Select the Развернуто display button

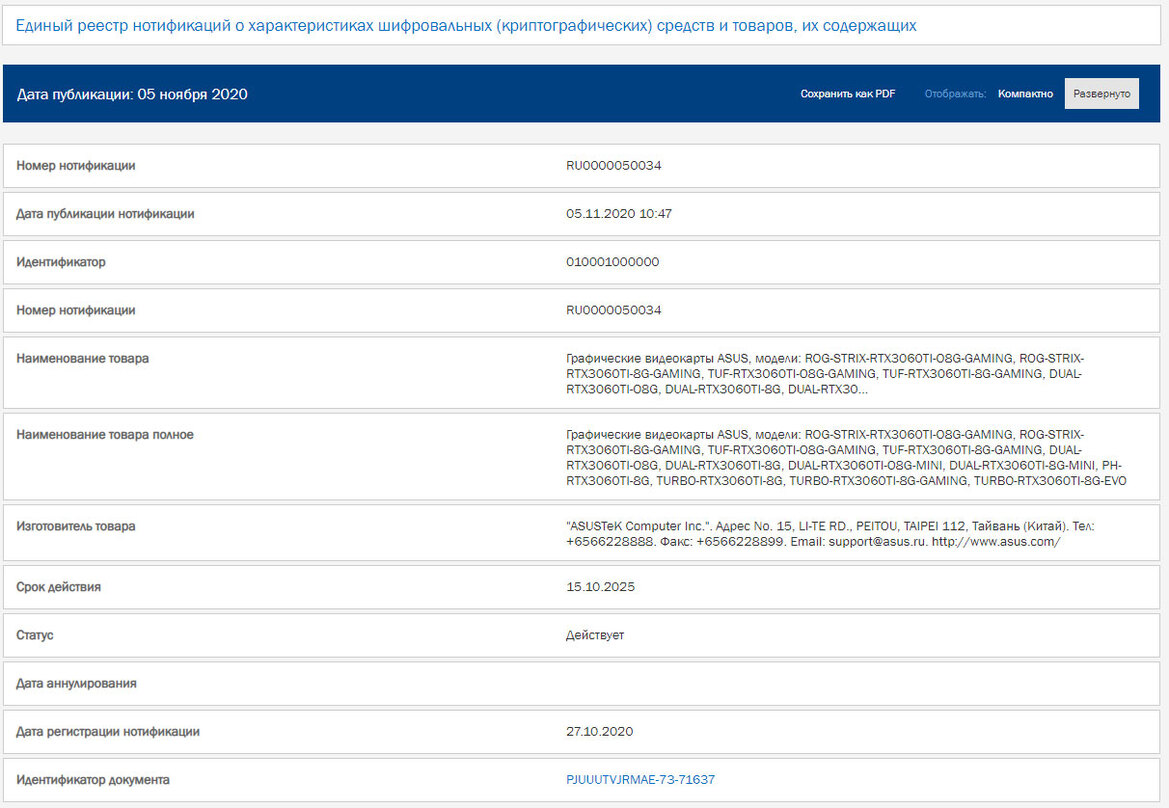point(1101,94)
